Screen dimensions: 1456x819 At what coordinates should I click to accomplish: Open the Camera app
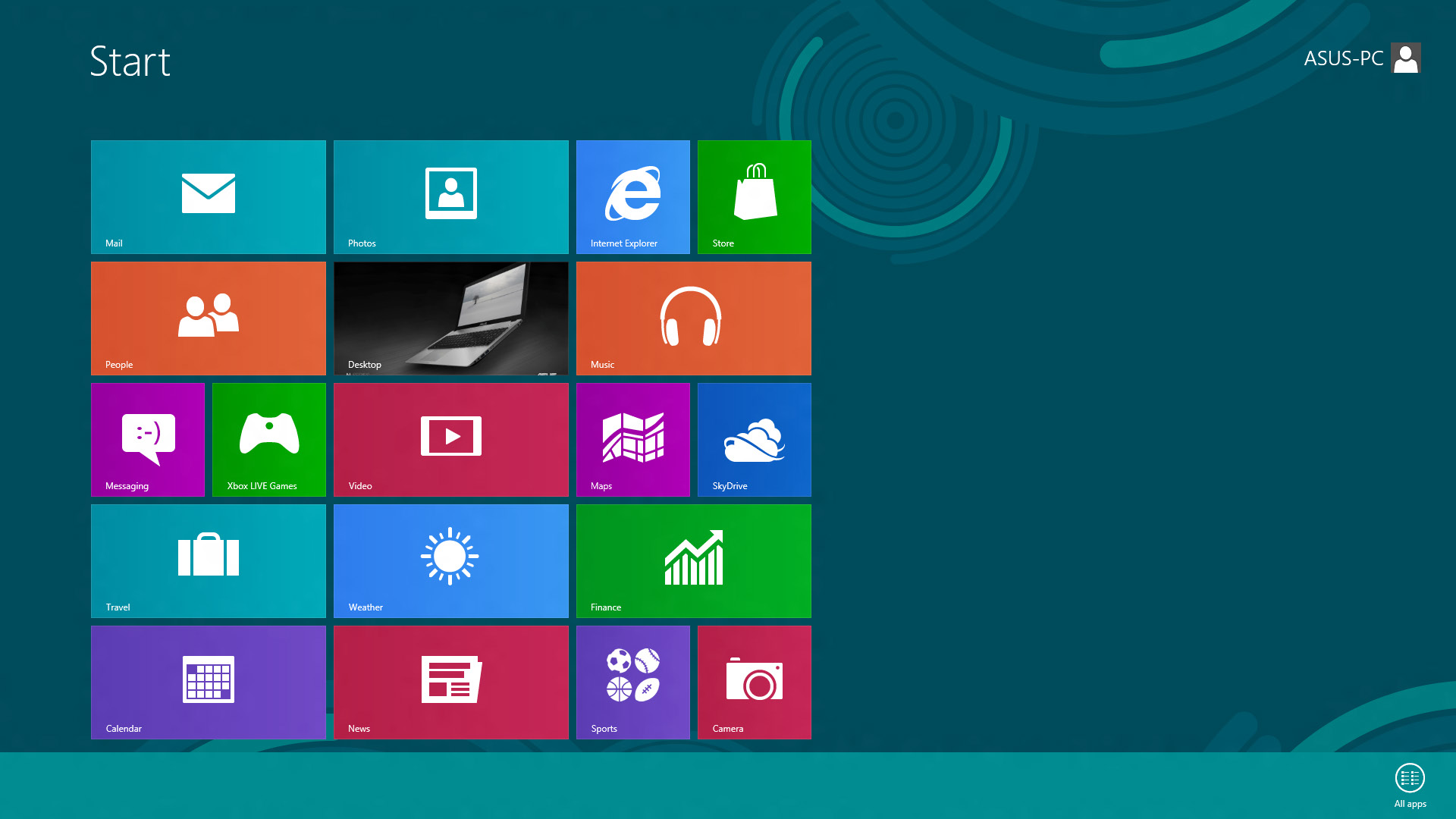[x=754, y=682]
